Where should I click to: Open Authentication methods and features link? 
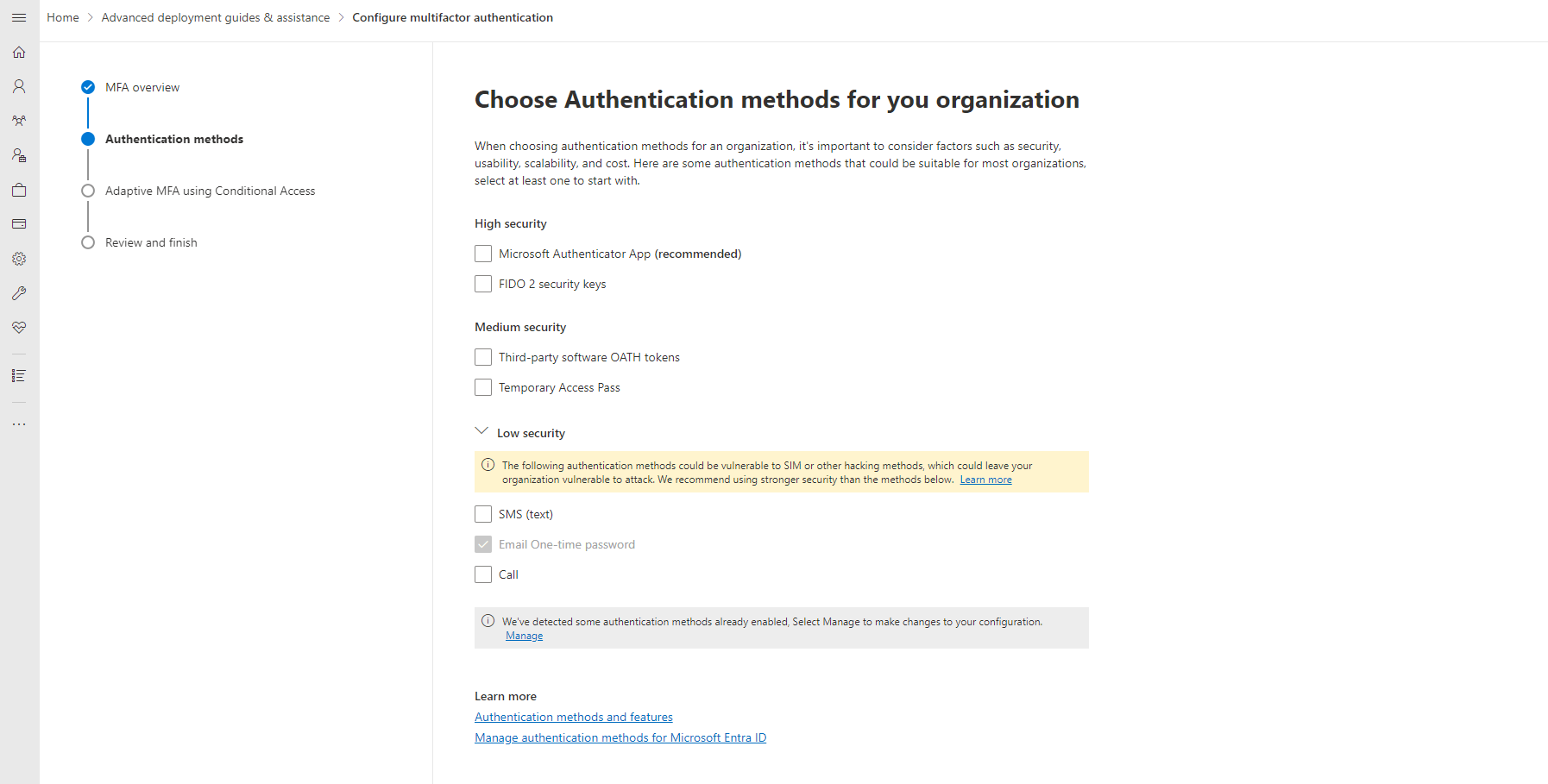[x=573, y=717]
